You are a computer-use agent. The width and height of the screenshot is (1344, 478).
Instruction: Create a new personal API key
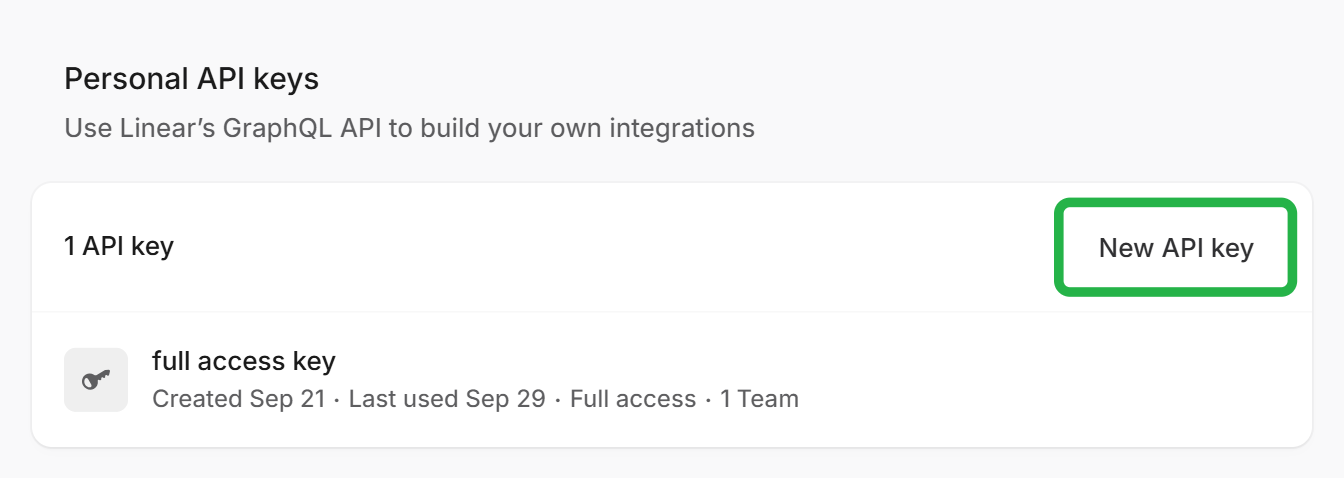[x=1175, y=248]
